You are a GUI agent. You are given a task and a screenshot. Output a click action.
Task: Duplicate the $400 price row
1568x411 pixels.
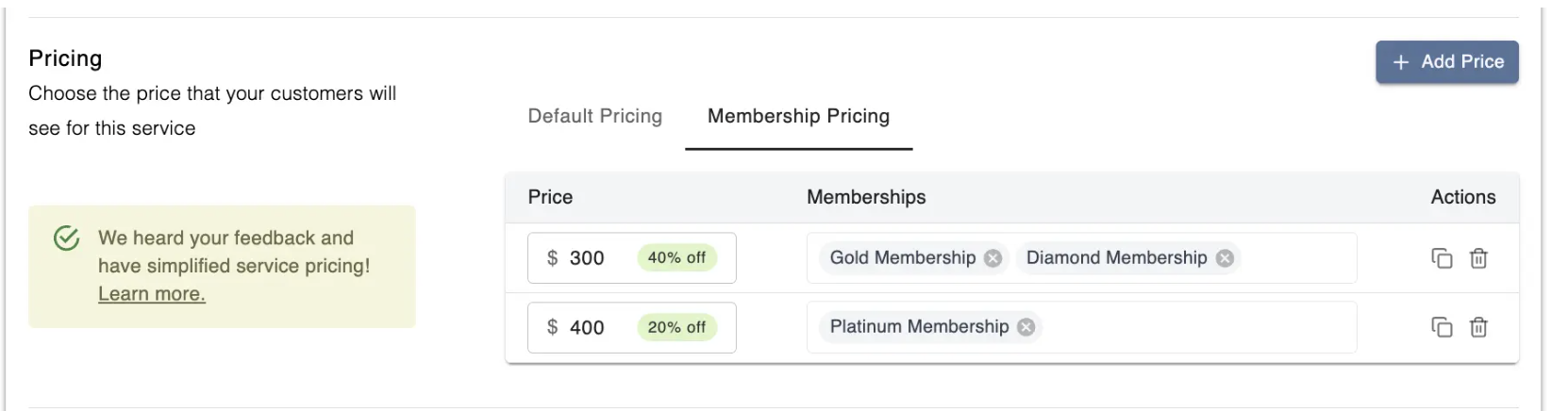1442,327
